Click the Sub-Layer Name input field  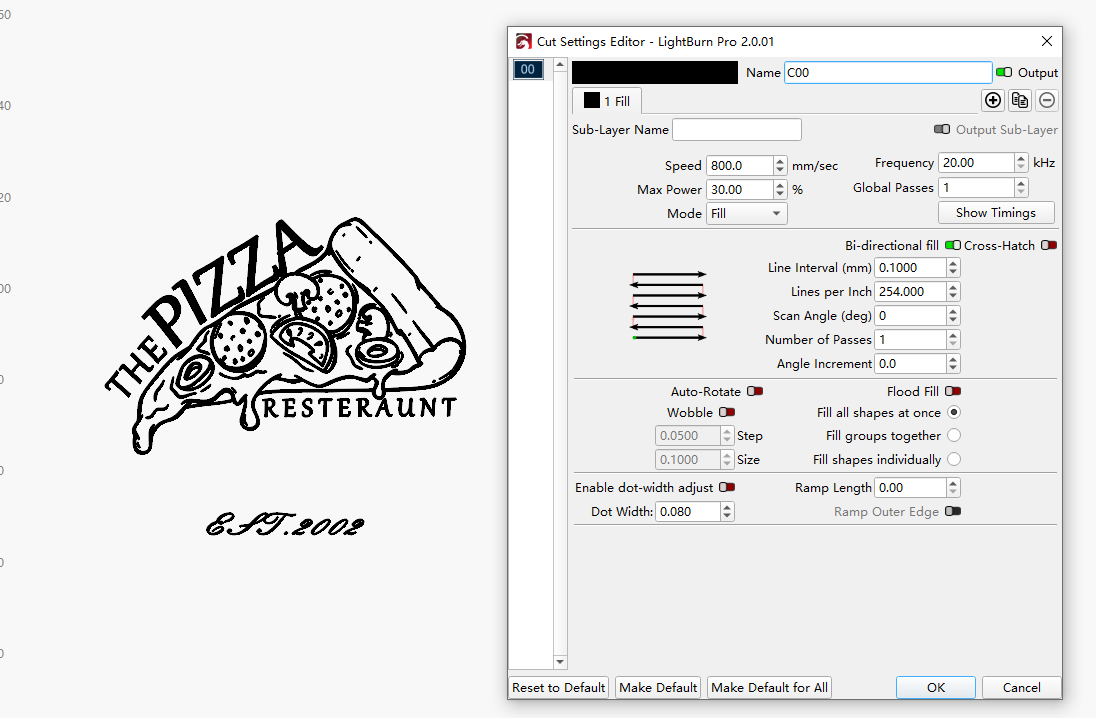click(x=737, y=129)
